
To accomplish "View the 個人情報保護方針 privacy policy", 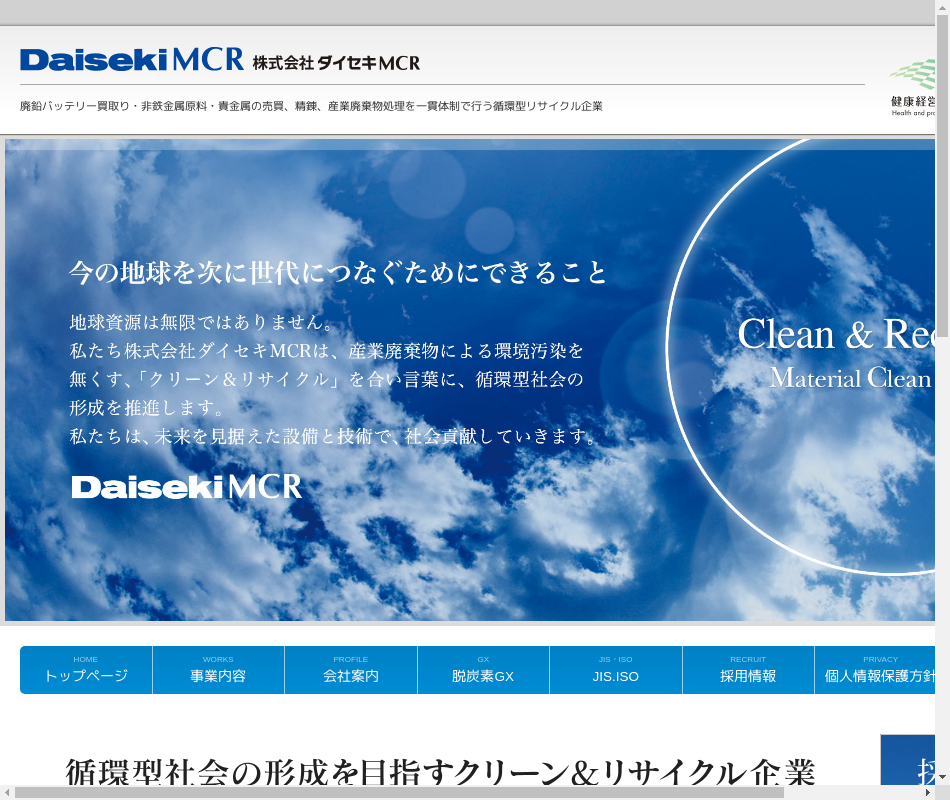I will coord(876,670).
